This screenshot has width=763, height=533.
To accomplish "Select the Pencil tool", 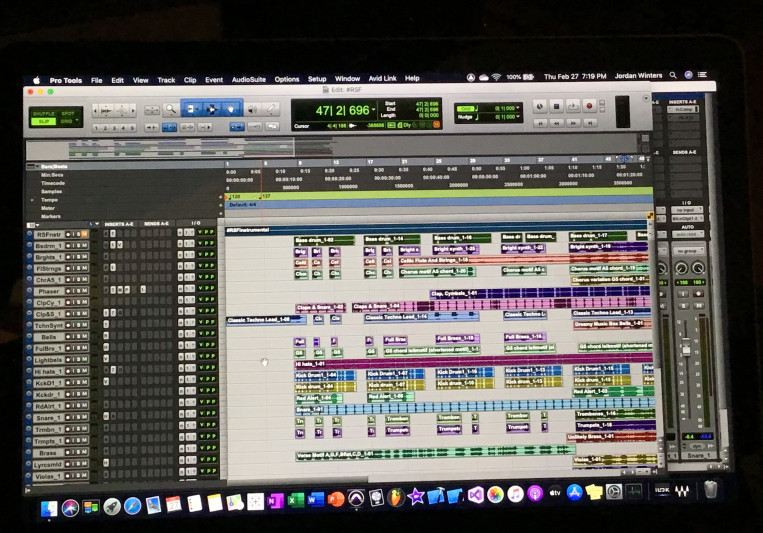I will click(271, 110).
